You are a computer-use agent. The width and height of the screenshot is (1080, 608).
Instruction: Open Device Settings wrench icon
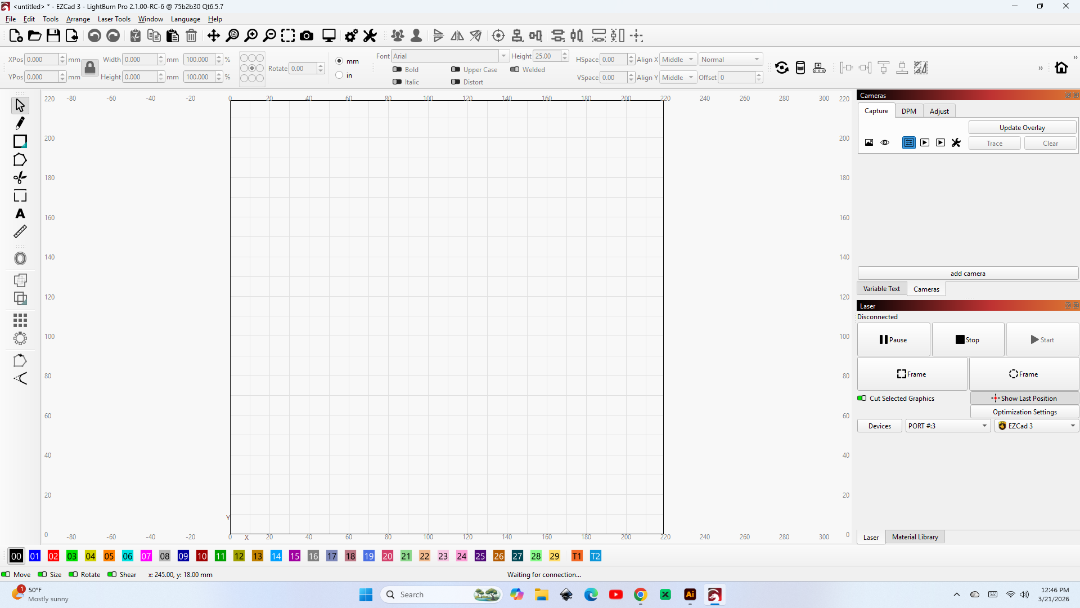tap(370, 36)
